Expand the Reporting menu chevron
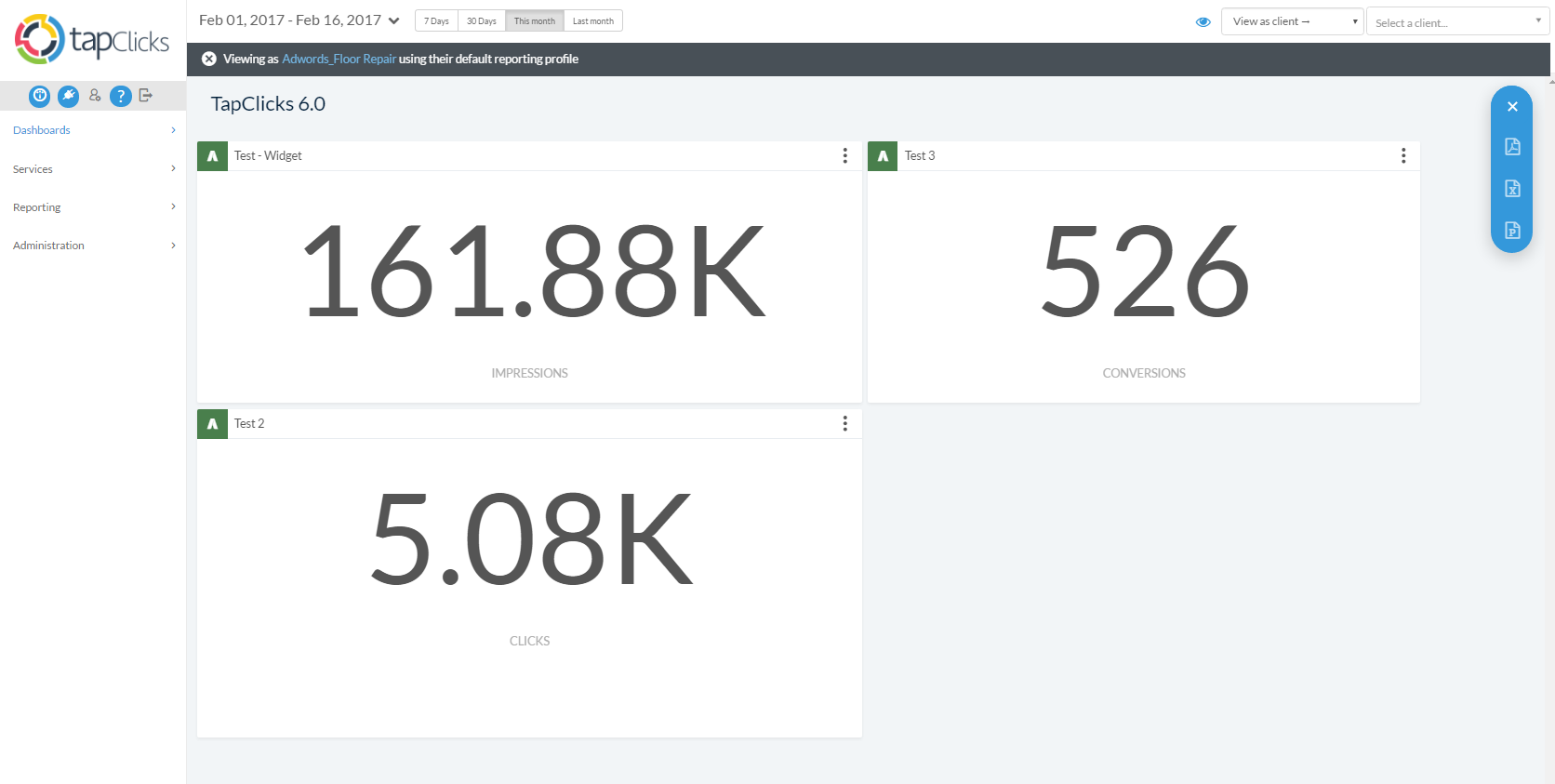 point(173,206)
